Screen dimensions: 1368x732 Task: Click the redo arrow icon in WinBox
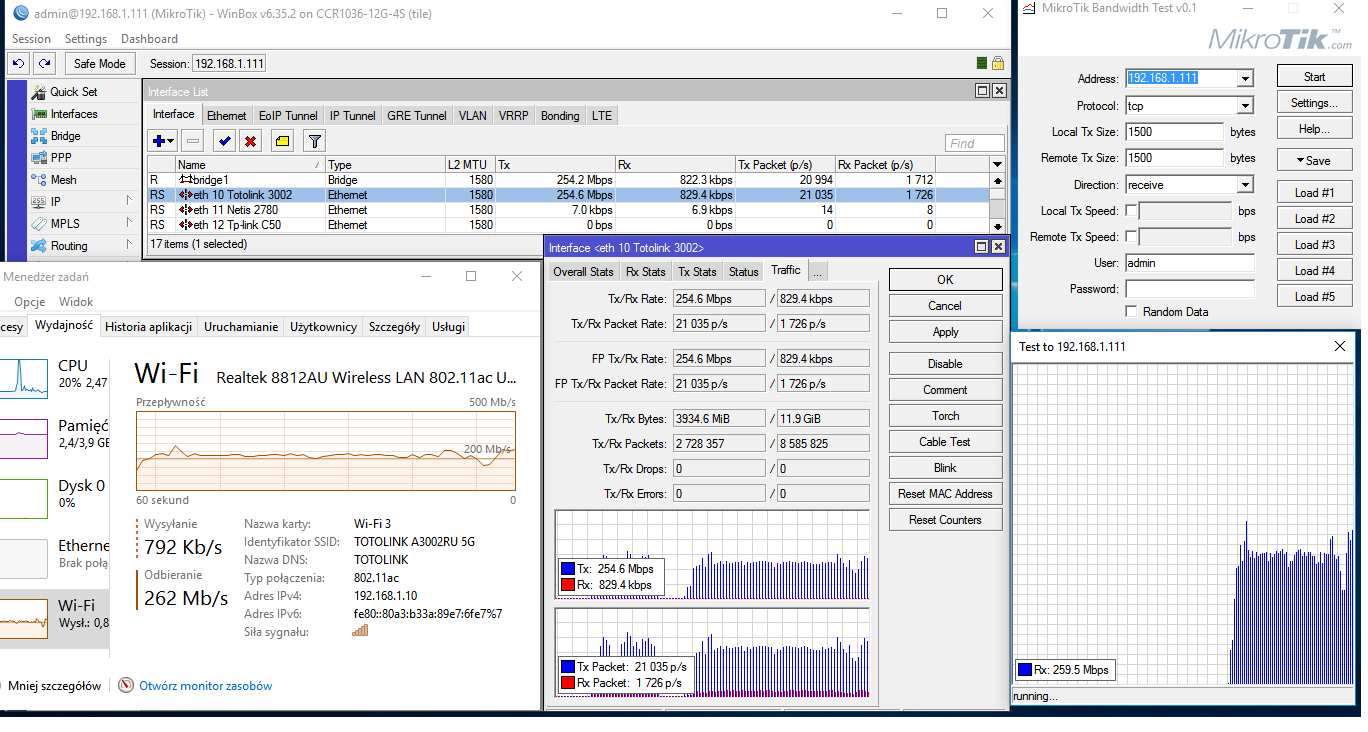tap(44, 63)
